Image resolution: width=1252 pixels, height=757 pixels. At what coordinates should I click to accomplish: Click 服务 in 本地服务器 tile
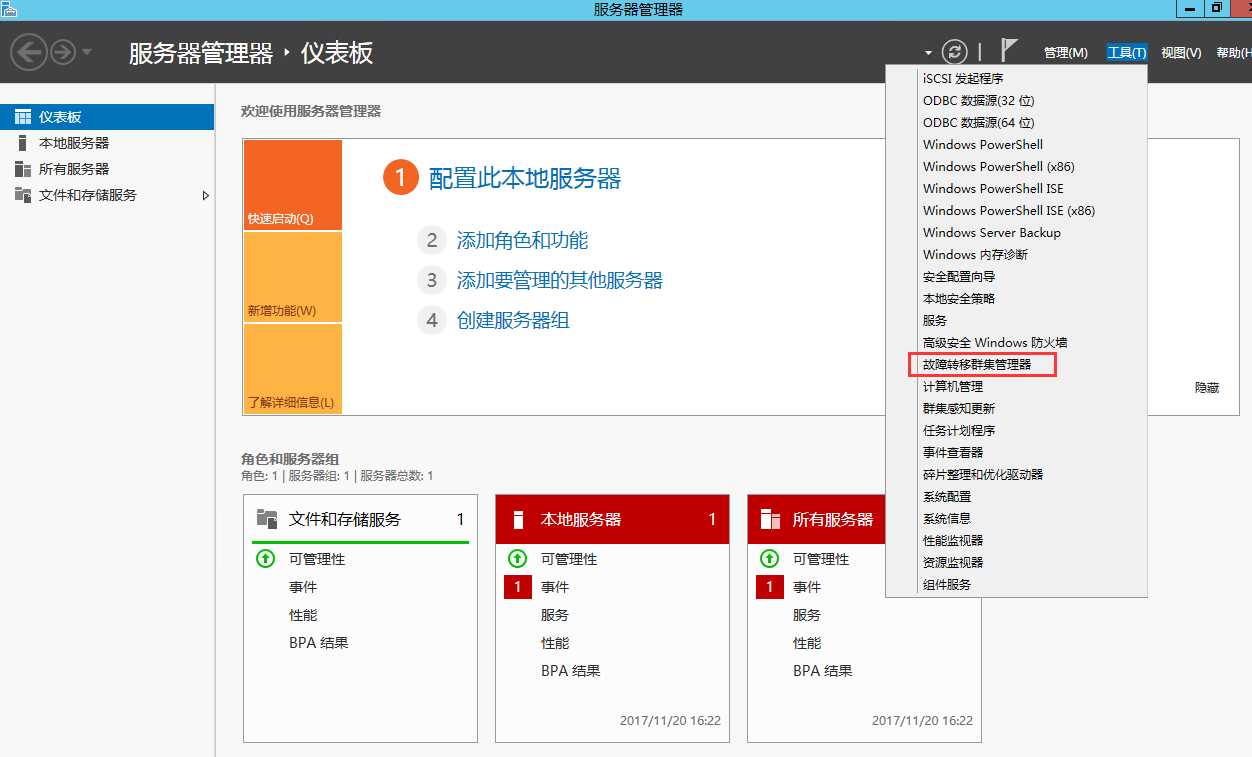pyautogui.click(x=555, y=615)
